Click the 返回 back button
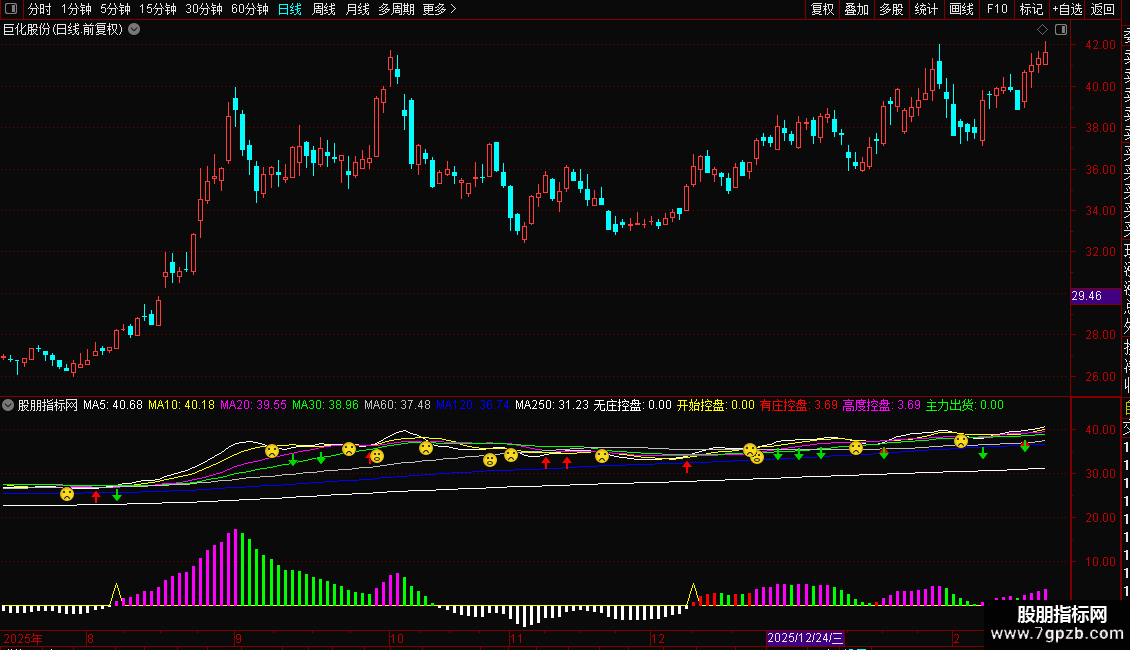 click(x=1102, y=10)
